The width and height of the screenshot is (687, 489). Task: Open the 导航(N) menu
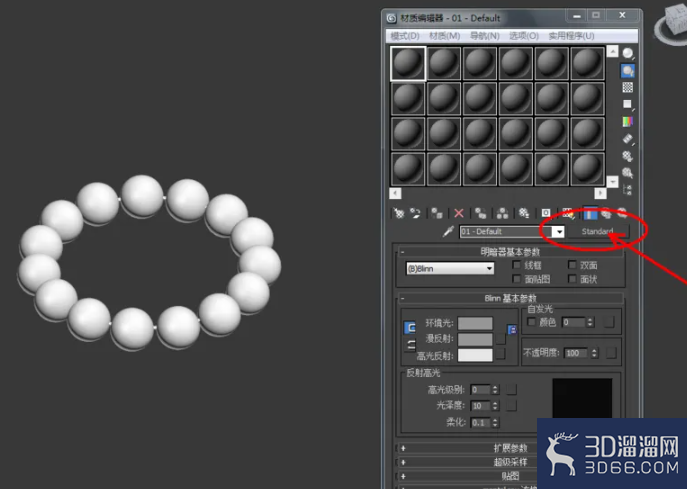(484, 36)
